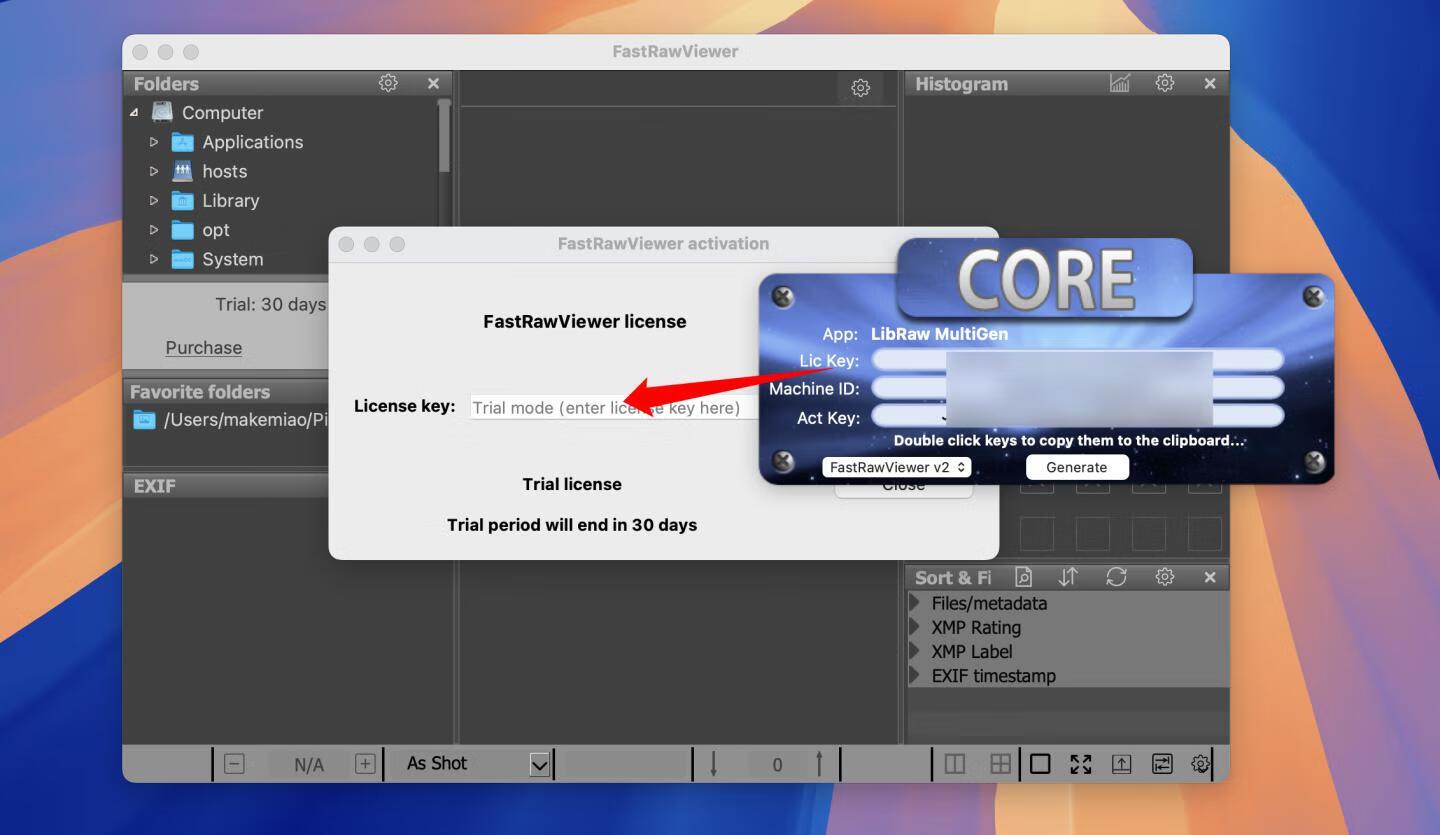The width and height of the screenshot is (1440, 835).
Task: Select the single image view icon
Action: [x=1040, y=764]
